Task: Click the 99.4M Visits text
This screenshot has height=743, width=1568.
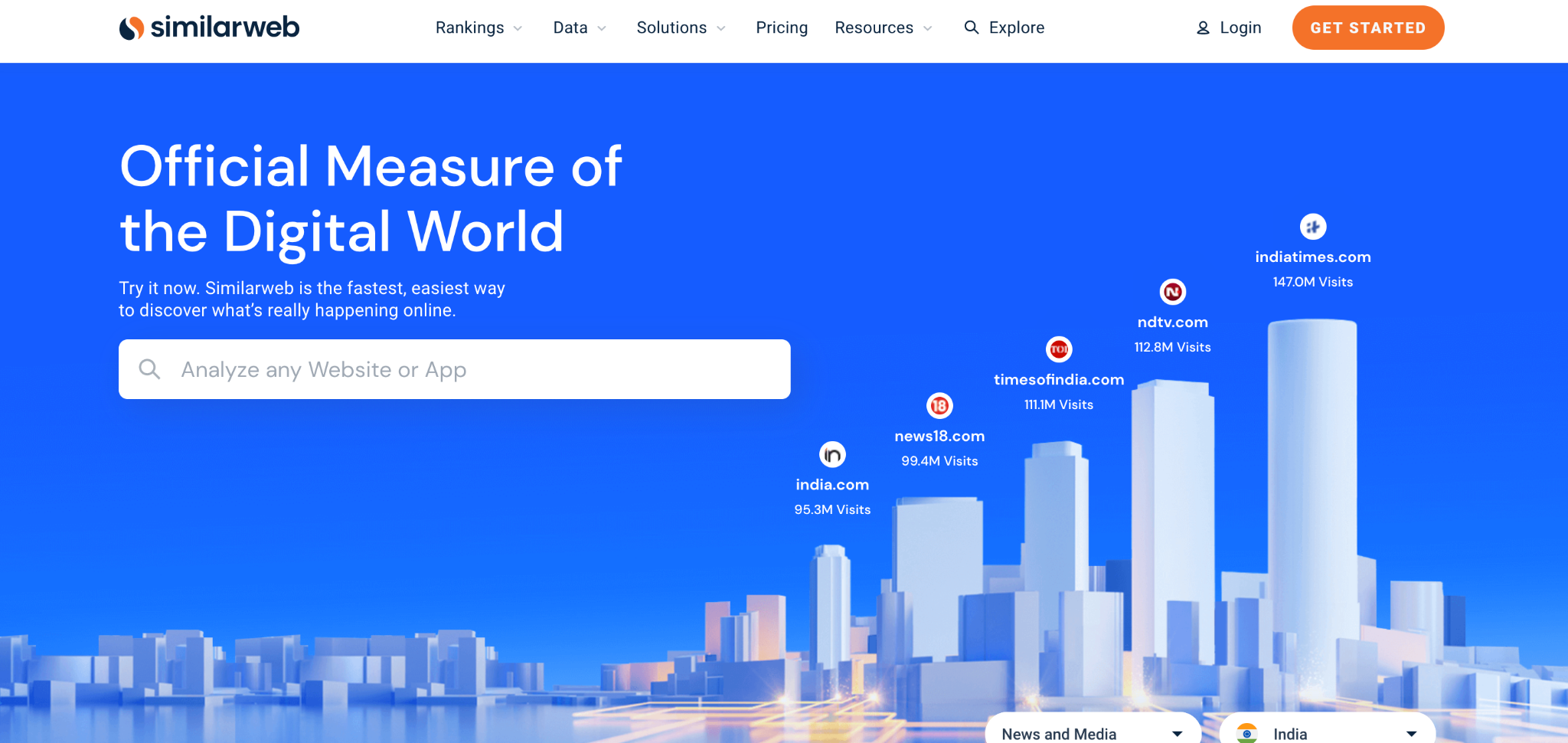Action: [939, 461]
